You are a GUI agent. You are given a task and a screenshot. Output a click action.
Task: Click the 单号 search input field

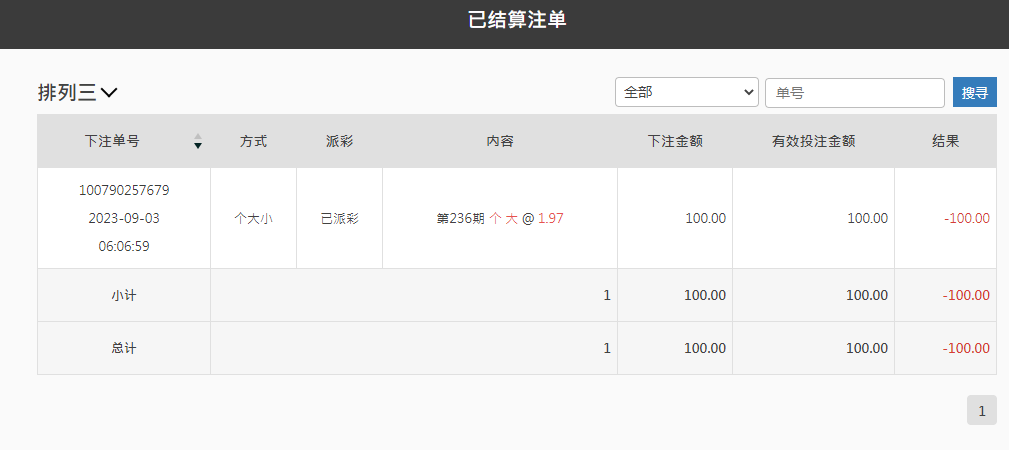(x=854, y=93)
